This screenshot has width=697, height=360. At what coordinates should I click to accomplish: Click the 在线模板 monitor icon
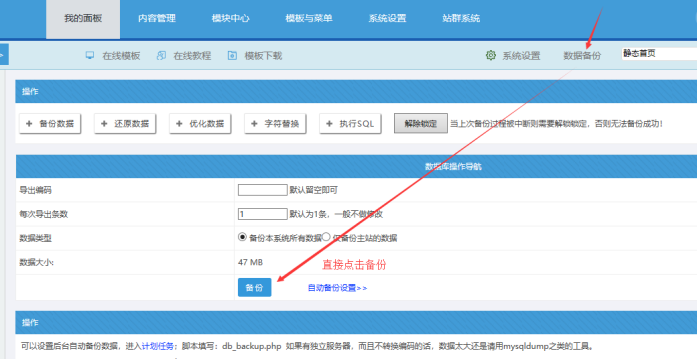90,55
